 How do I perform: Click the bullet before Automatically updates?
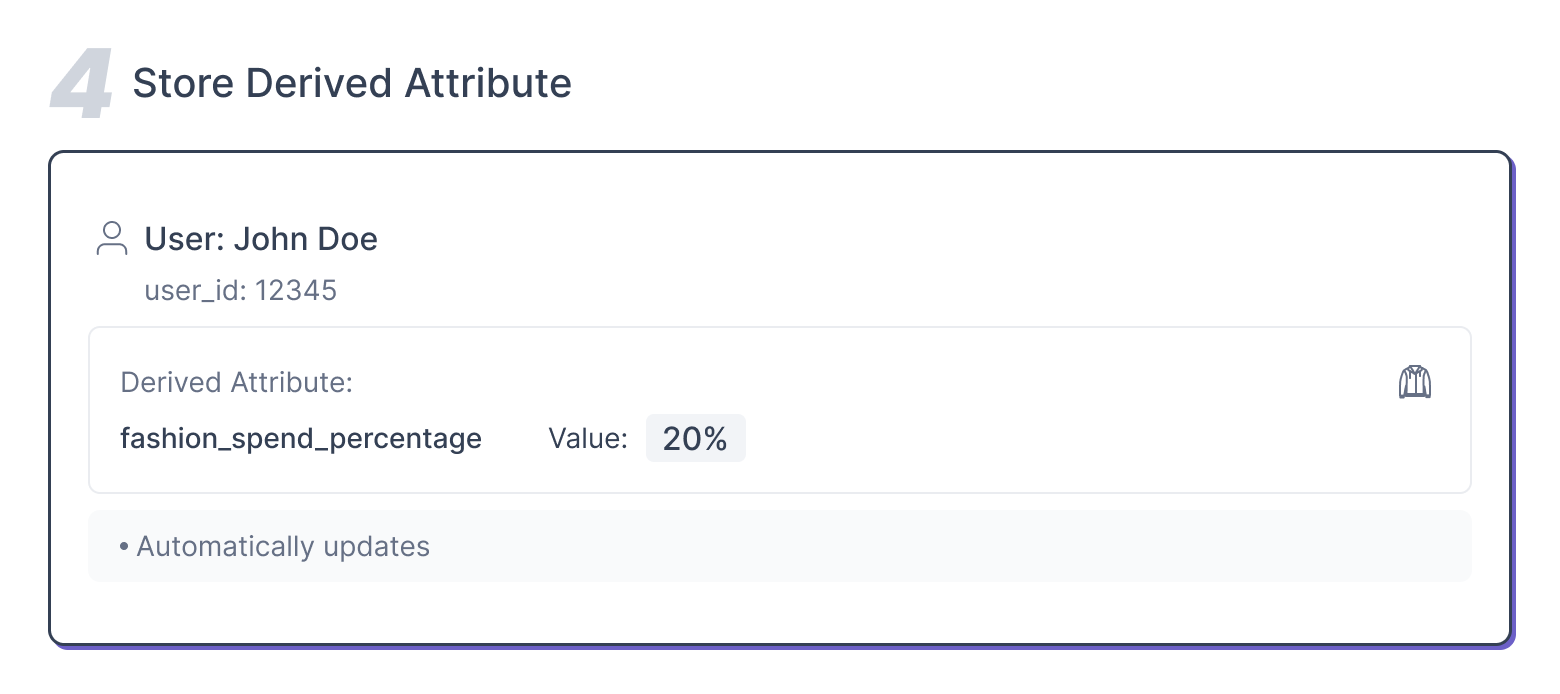click(124, 547)
